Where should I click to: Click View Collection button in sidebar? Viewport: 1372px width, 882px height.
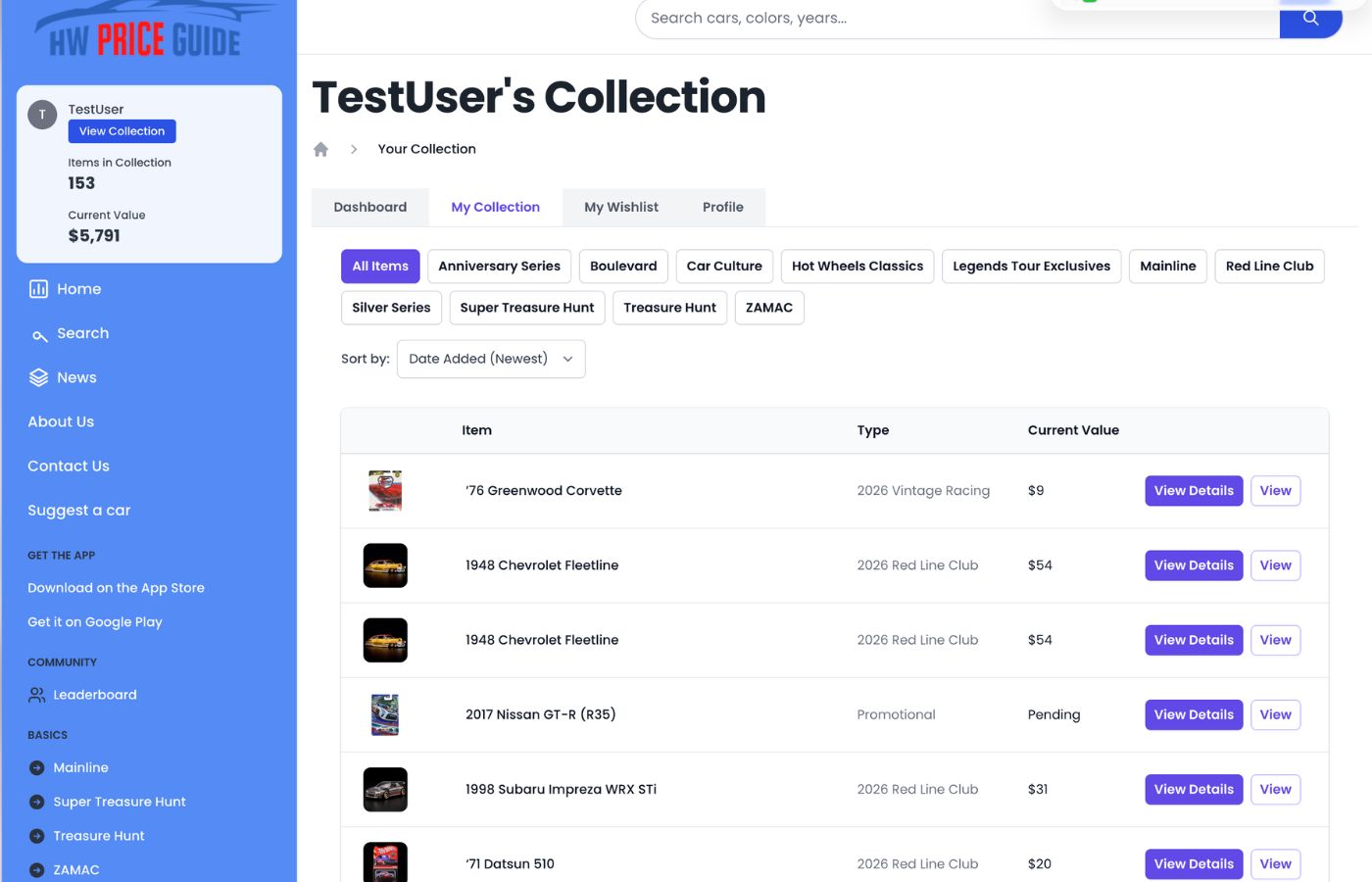[x=122, y=131]
